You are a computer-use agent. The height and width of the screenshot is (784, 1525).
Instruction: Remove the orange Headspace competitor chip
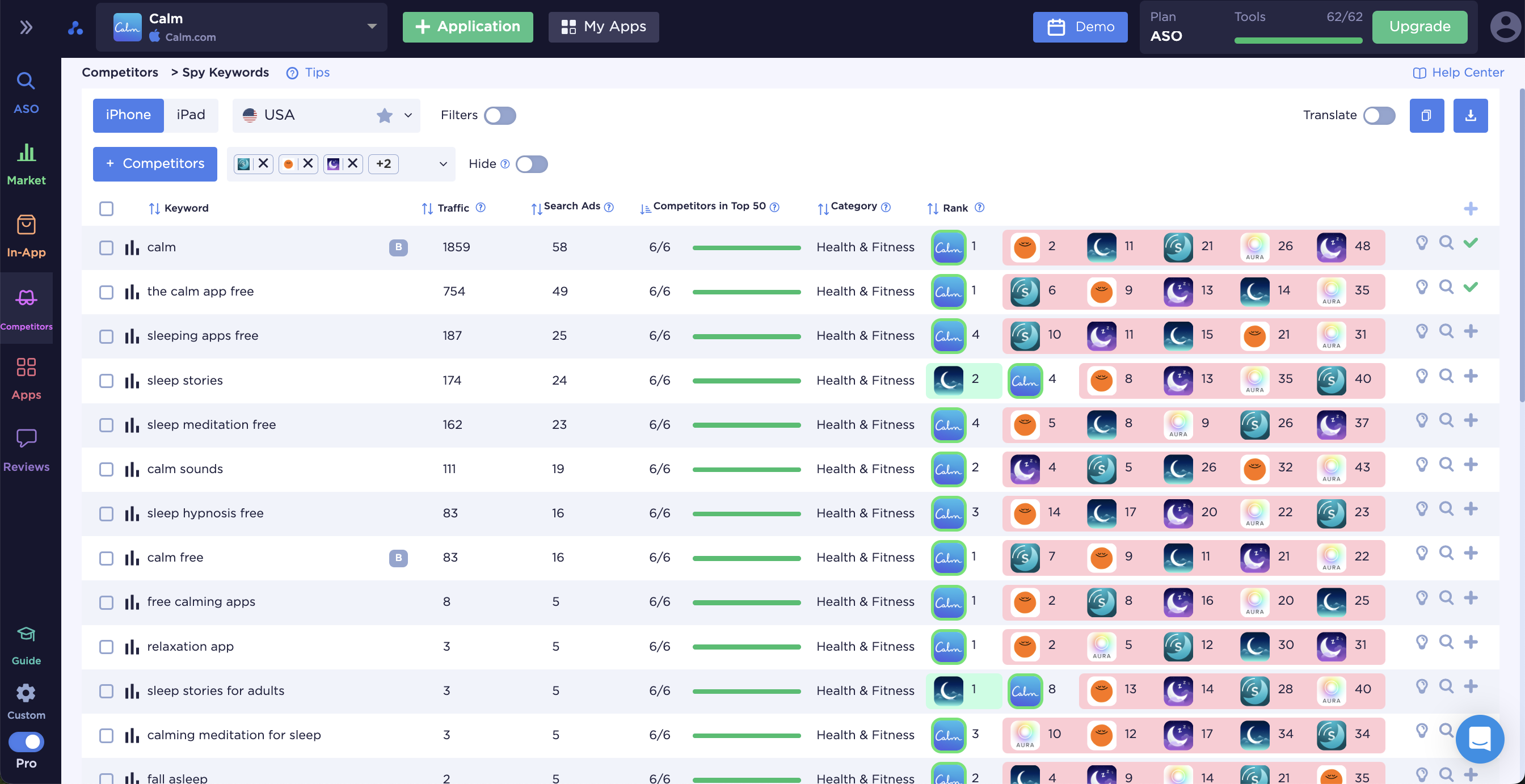[x=308, y=163]
